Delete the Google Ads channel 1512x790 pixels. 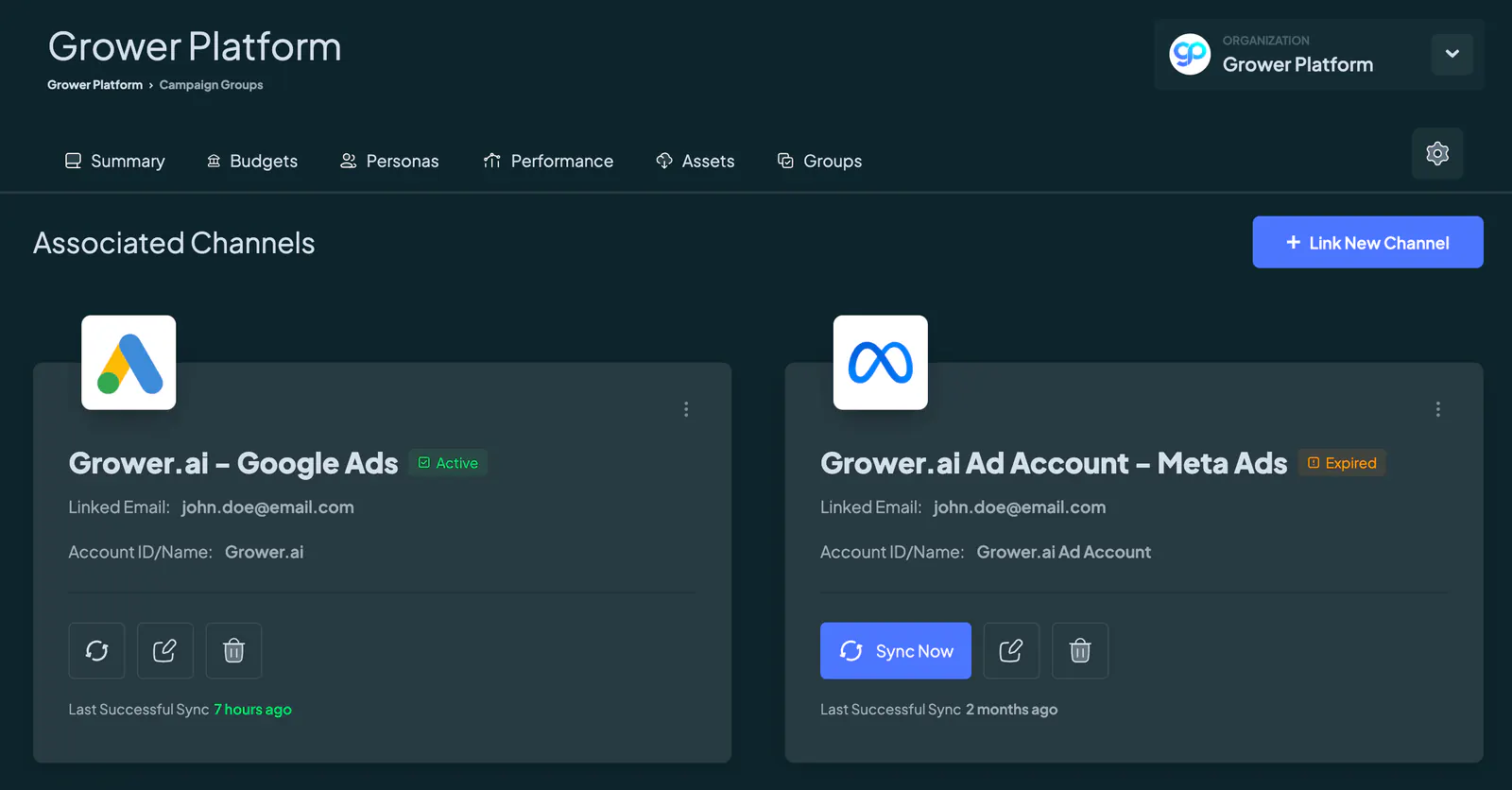click(x=233, y=650)
